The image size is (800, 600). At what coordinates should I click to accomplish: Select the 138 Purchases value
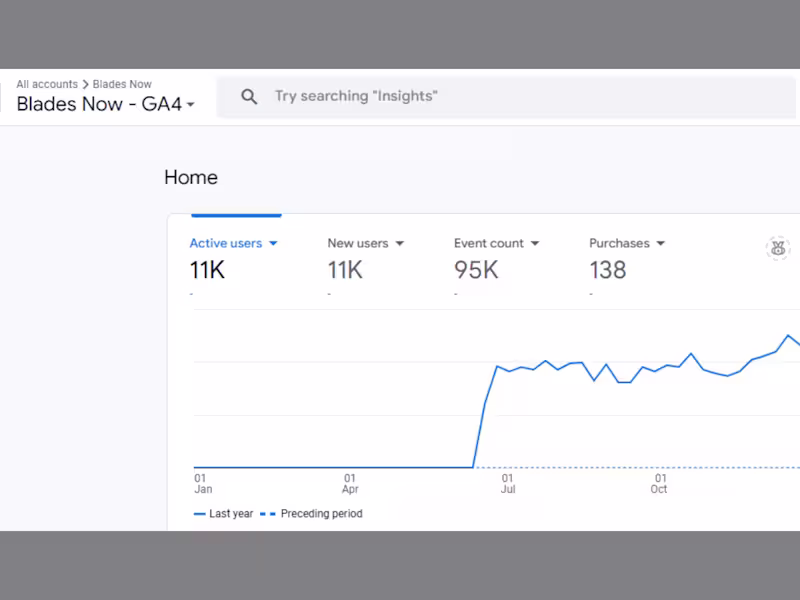tap(608, 270)
